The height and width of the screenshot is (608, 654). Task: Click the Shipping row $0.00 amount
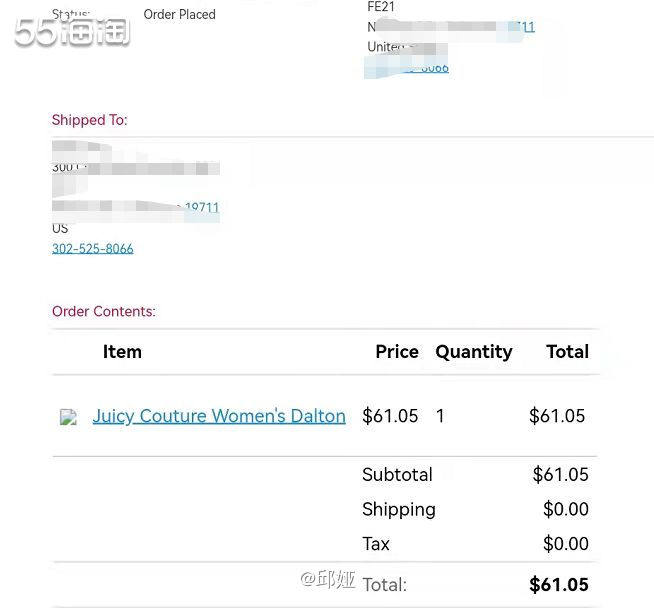[566, 509]
